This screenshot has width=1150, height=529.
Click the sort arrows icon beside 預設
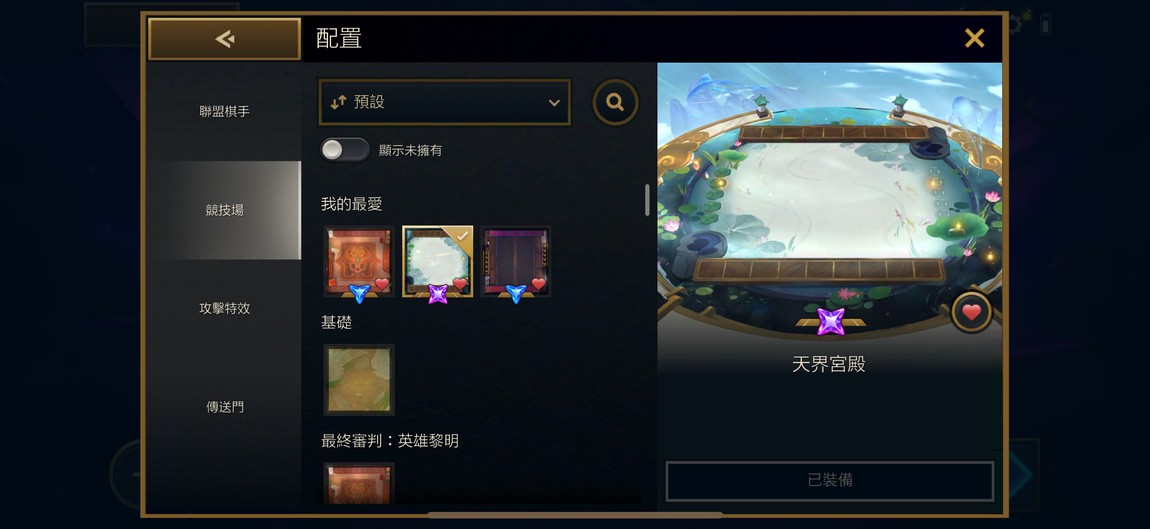click(338, 103)
